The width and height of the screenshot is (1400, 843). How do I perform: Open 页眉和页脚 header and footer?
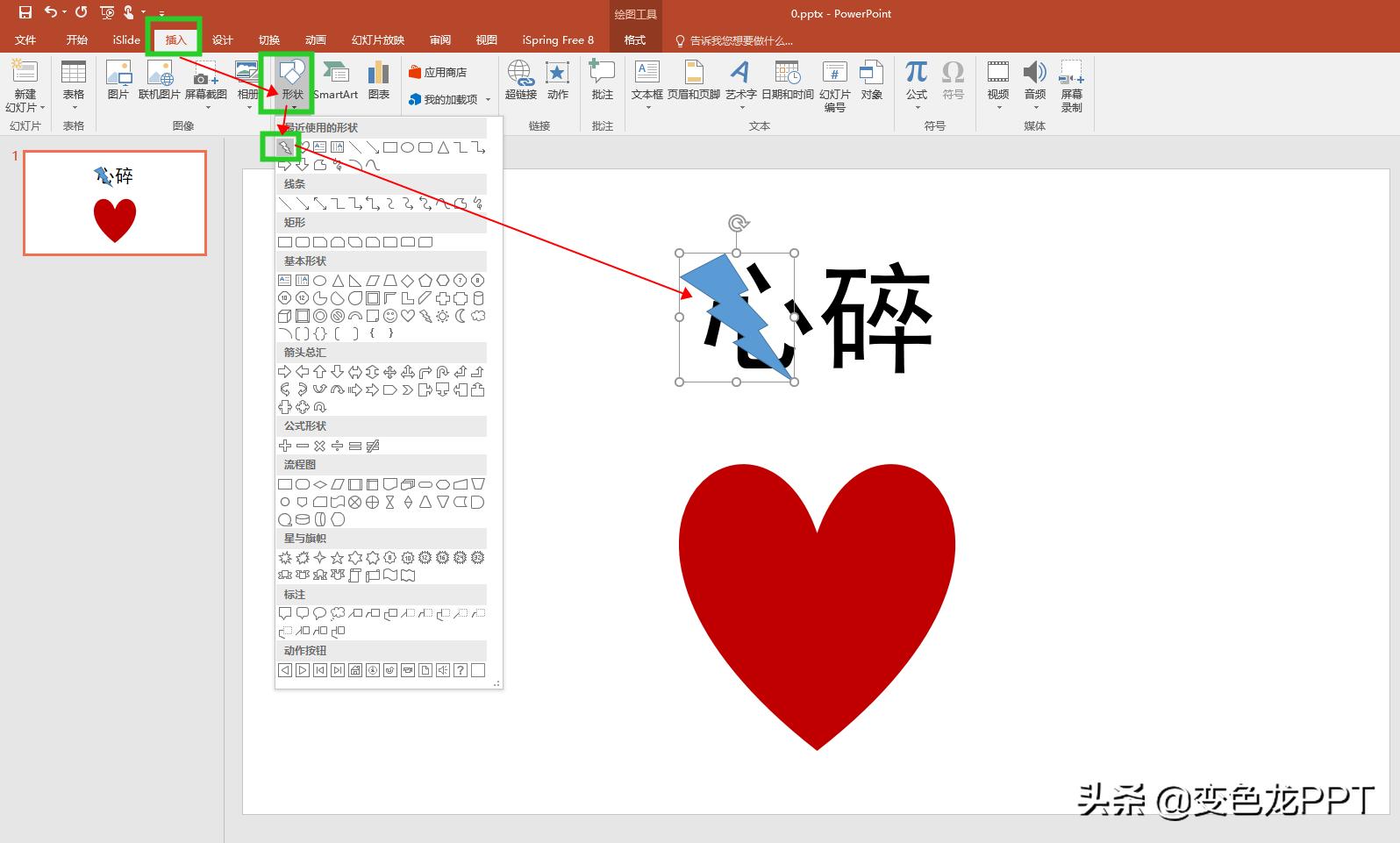[694, 80]
